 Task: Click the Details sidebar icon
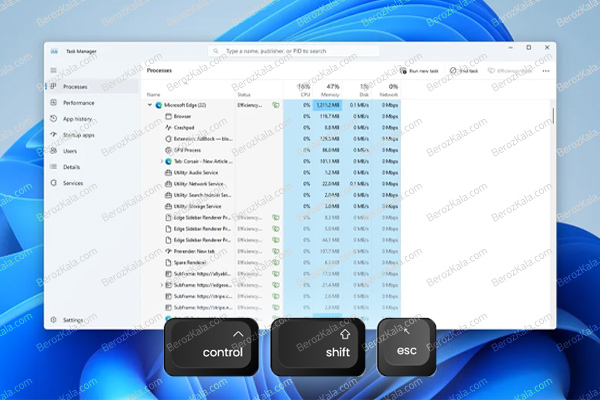(x=54, y=167)
